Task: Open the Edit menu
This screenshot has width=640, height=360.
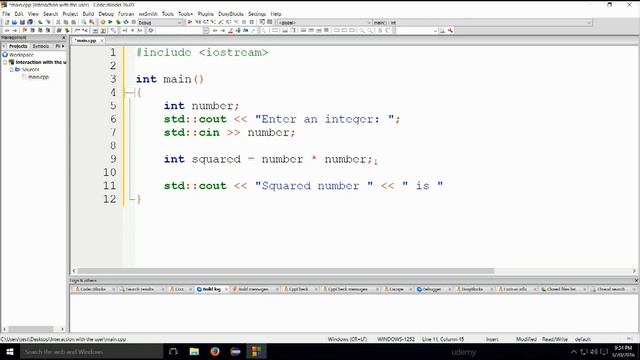Action: click(19, 14)
